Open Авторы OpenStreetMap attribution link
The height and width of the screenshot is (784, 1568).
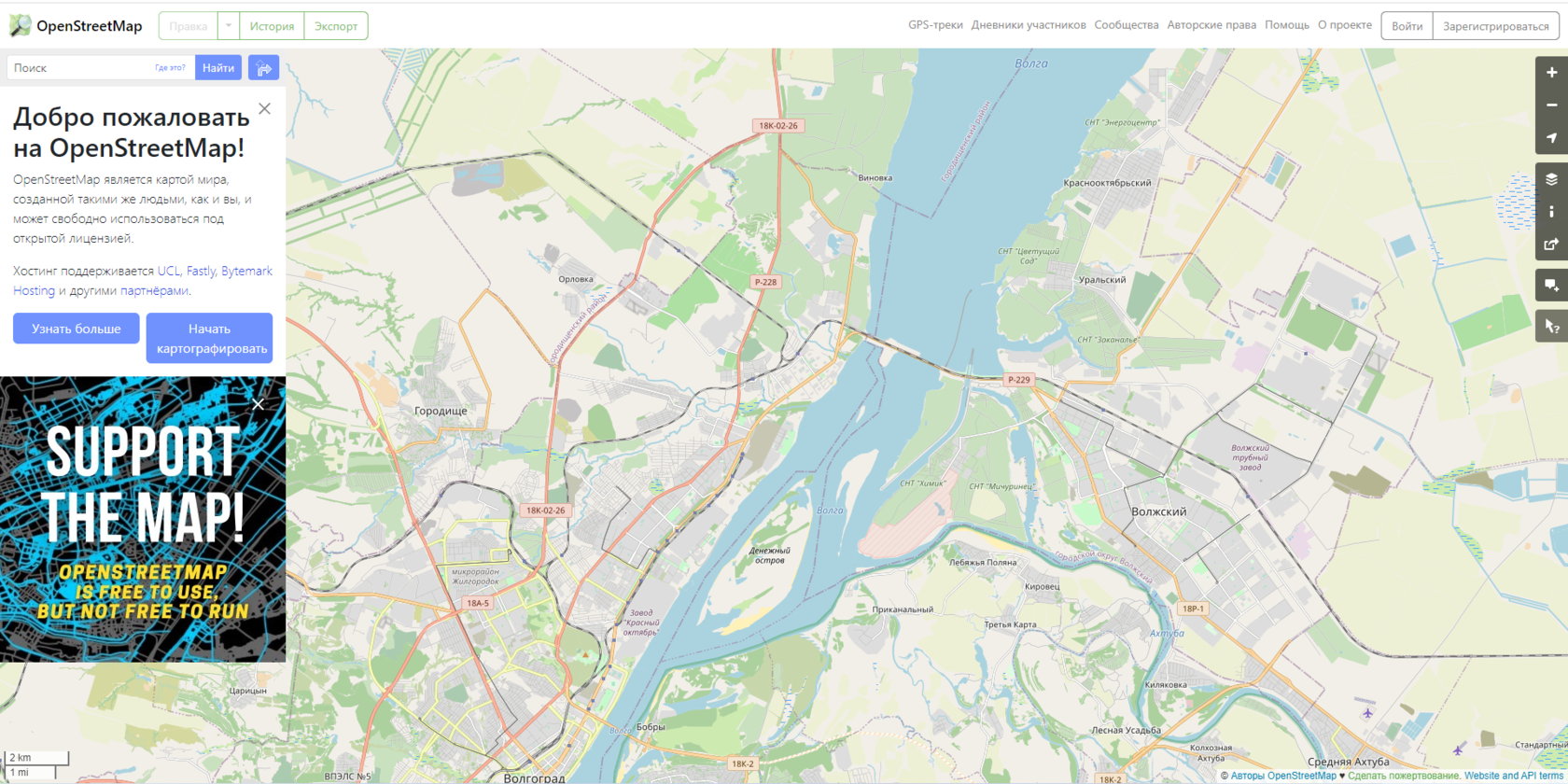click(x=1283, y=776)
